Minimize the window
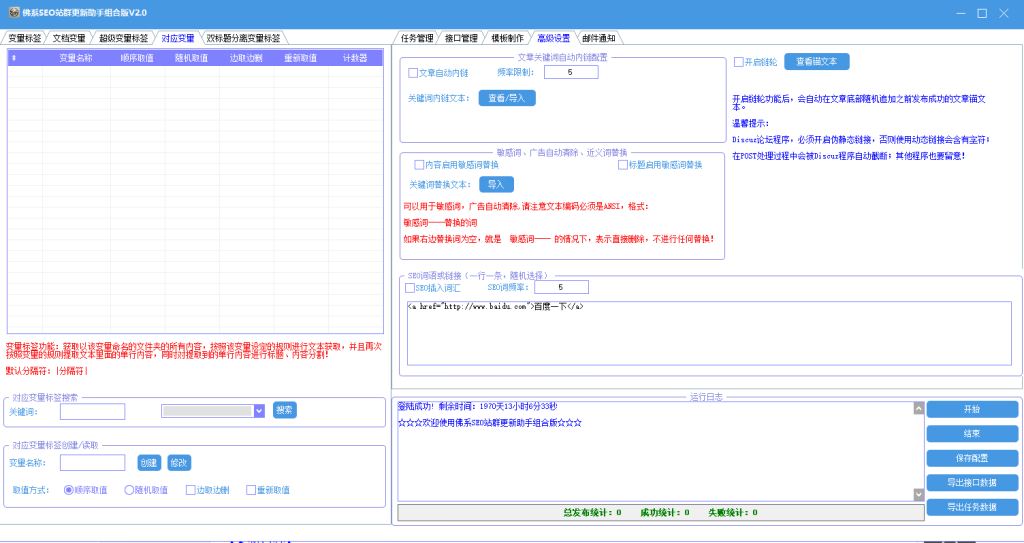 [961, 13]
